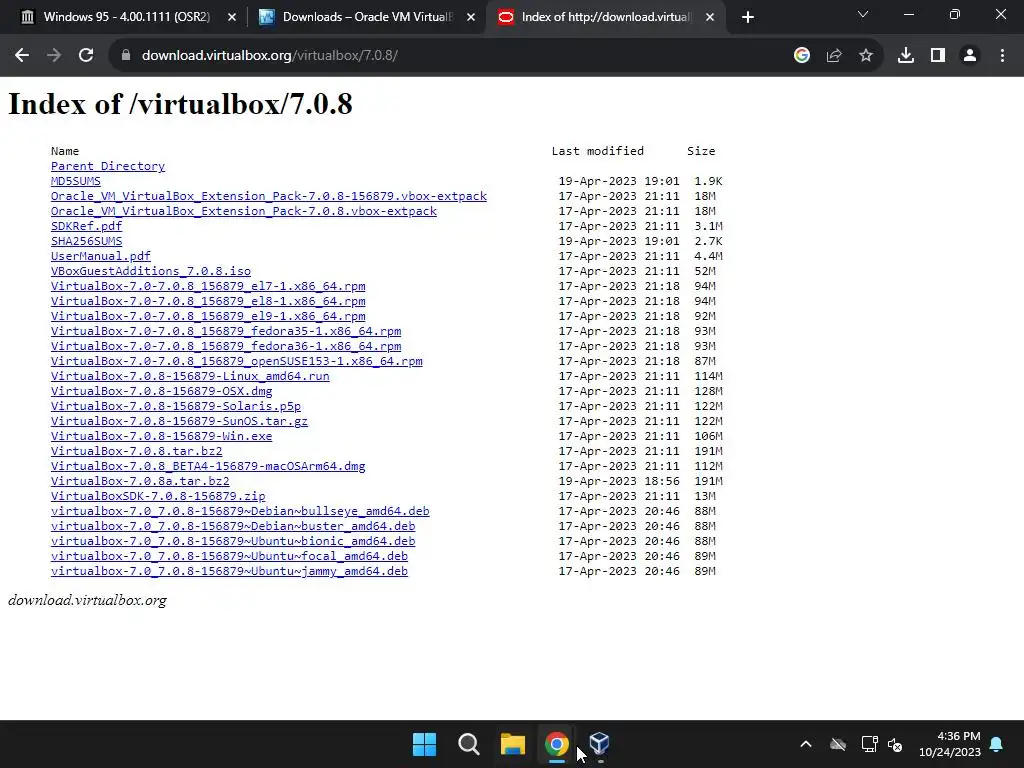Open SDKRef.pdf link
This screenshot has height=768, width=1024.
86,226
